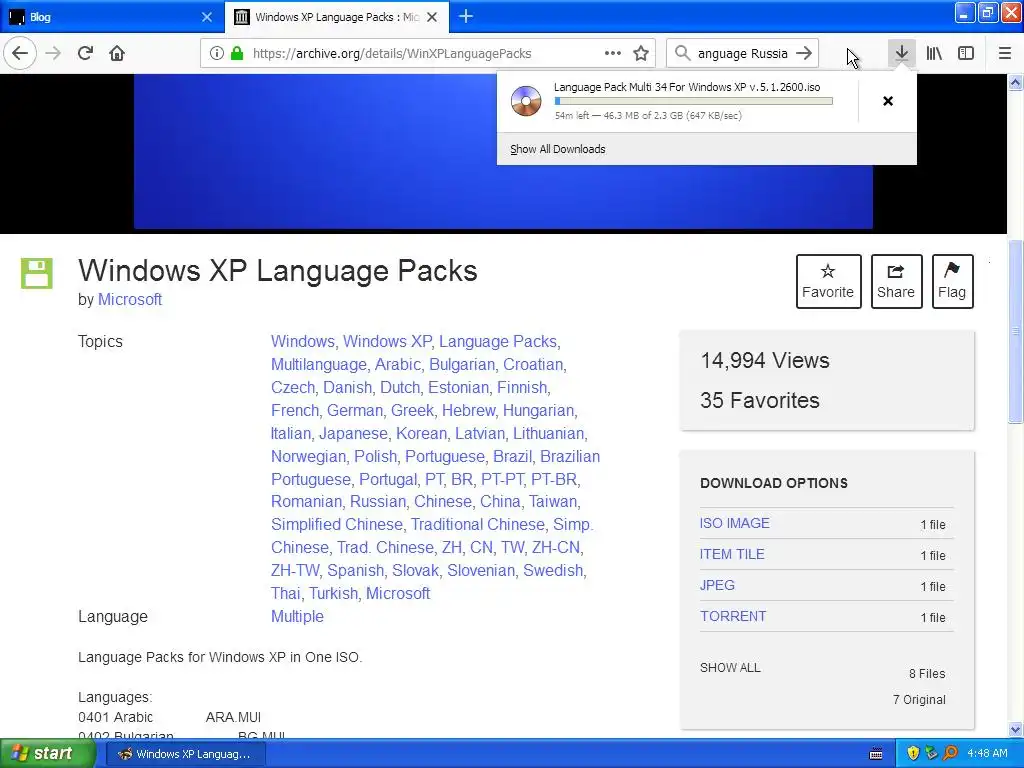Click the 4:48 AM system clock
The height and width of the screenshot is (768, 1024).
[x=987, y=754]
